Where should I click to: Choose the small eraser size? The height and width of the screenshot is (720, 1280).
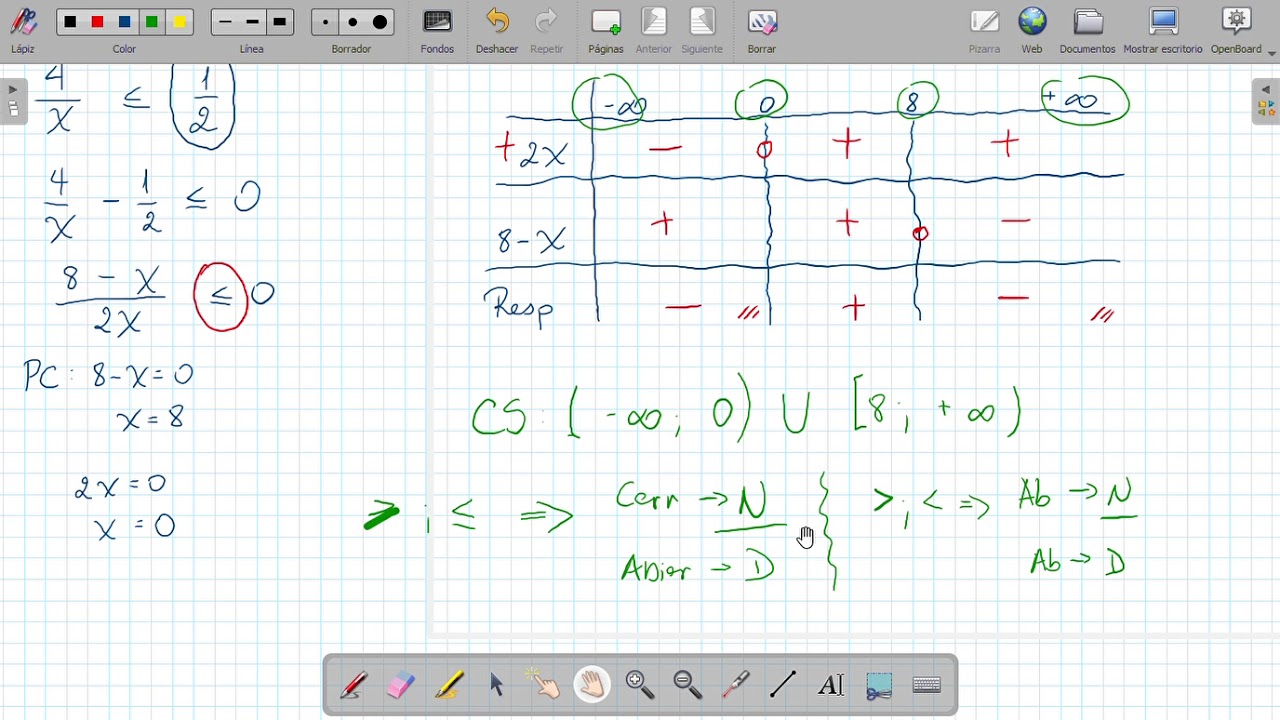[325, 22]
